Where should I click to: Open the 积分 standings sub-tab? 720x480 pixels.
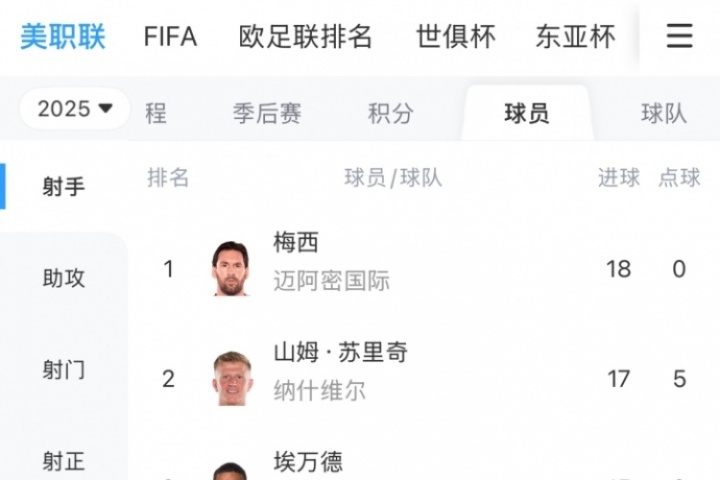(390, 114)
